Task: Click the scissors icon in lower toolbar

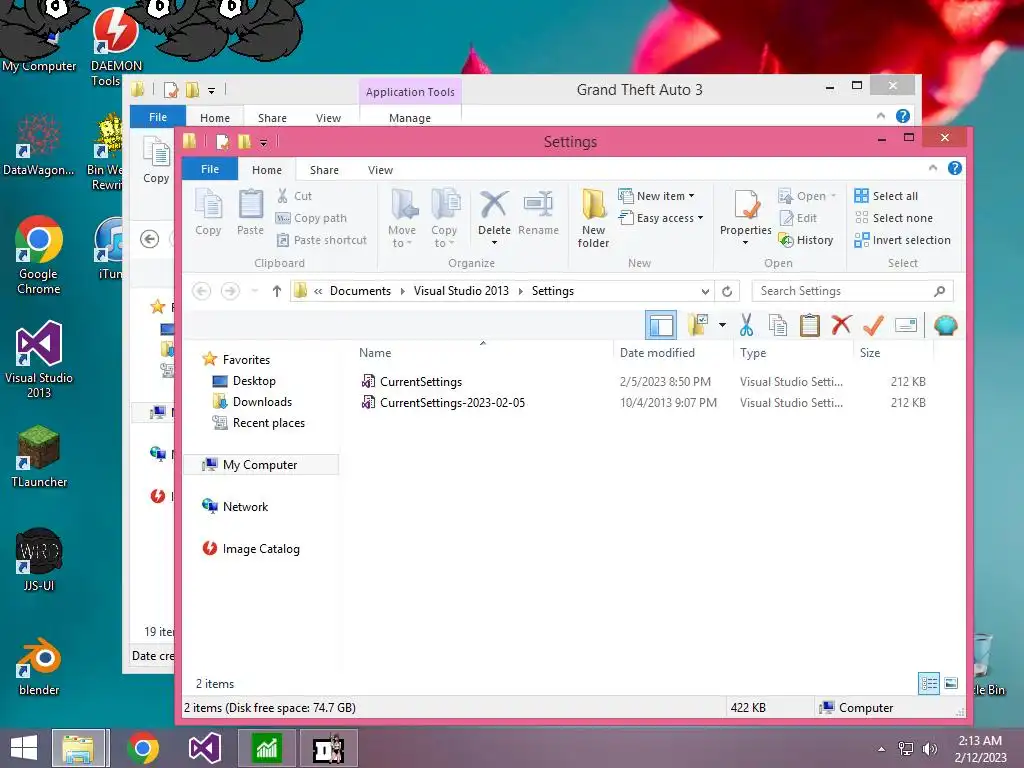Action: click(x=746, y=325)
